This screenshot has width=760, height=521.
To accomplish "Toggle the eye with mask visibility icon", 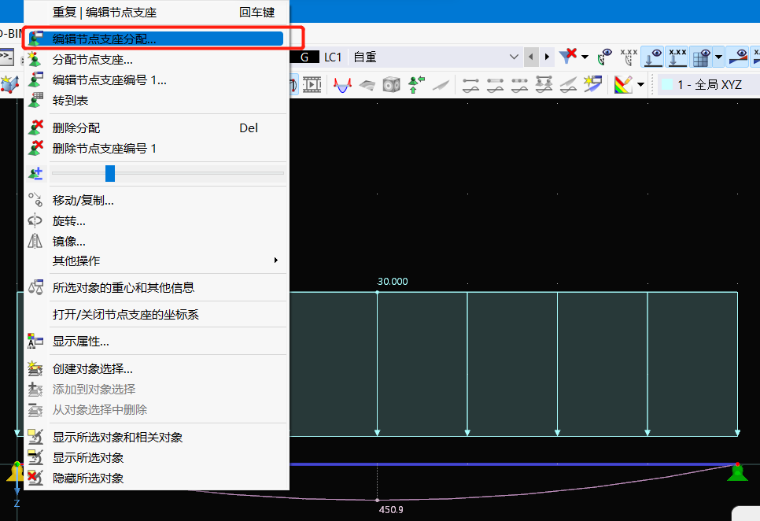I will [x=605, y=57].
